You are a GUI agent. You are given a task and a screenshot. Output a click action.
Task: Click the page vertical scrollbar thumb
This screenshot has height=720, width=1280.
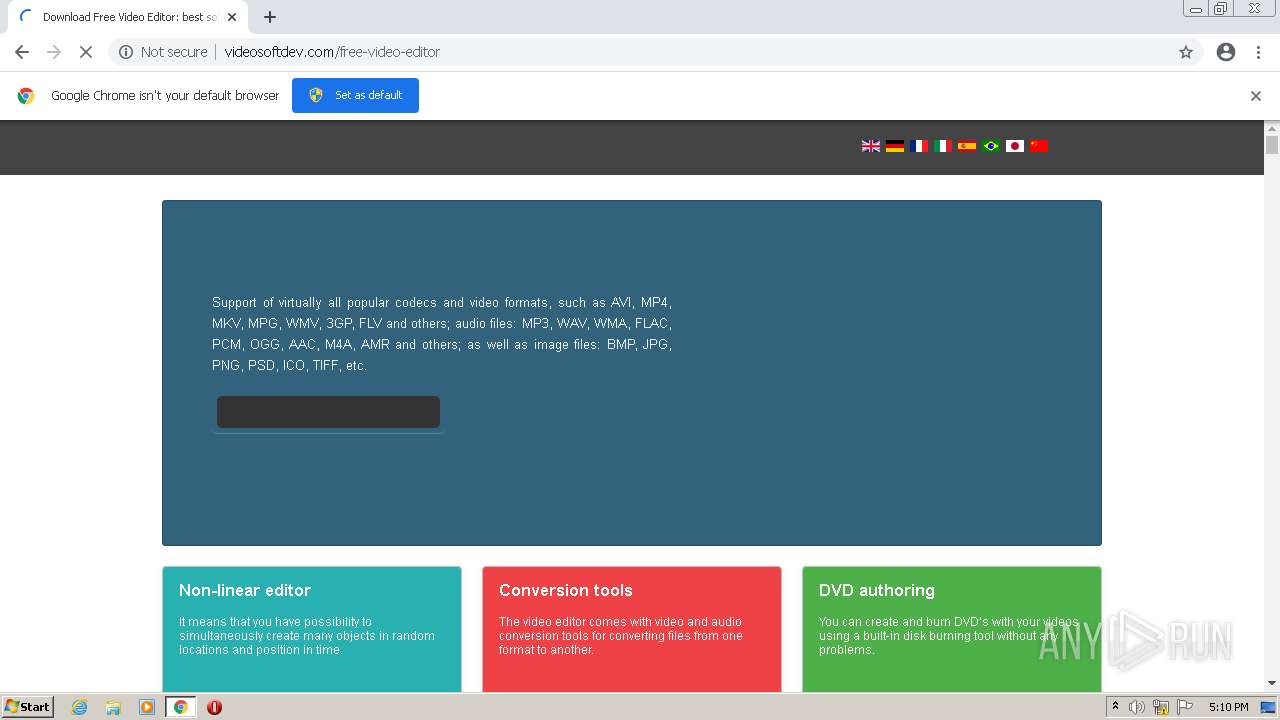[x=1272, y=145]
